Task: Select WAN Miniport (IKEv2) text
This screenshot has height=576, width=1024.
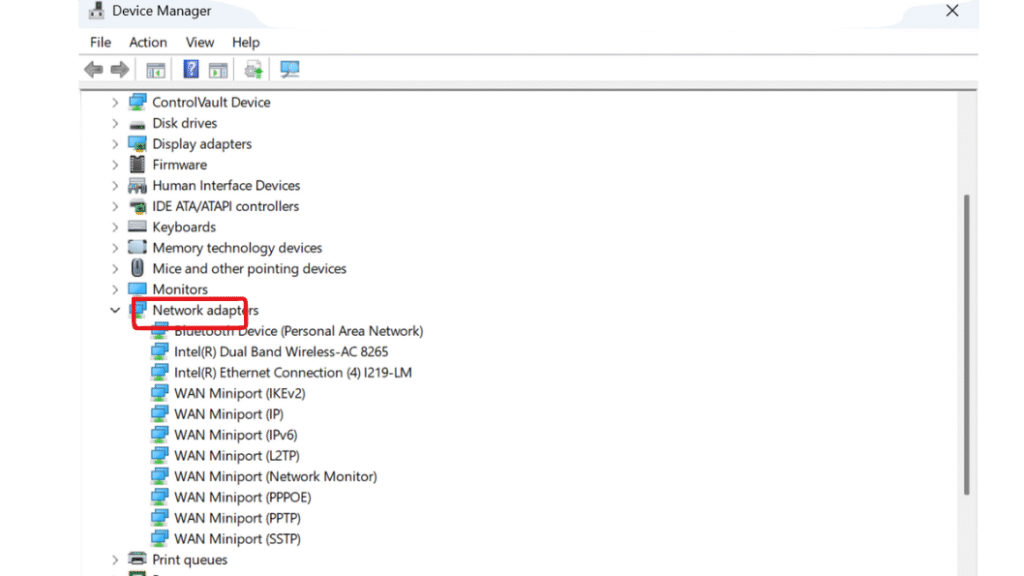Action: pos(240,394)
